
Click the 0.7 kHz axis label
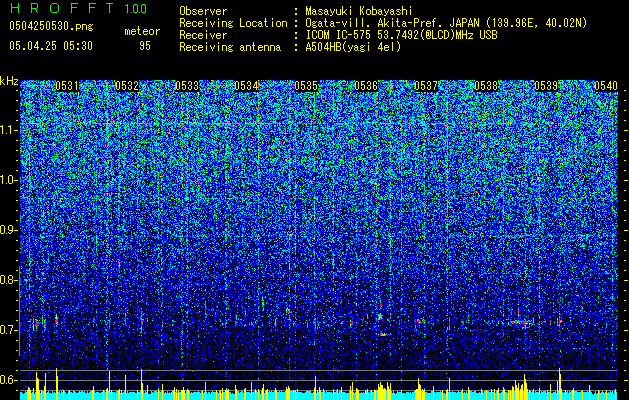click(x=9, y=330)
